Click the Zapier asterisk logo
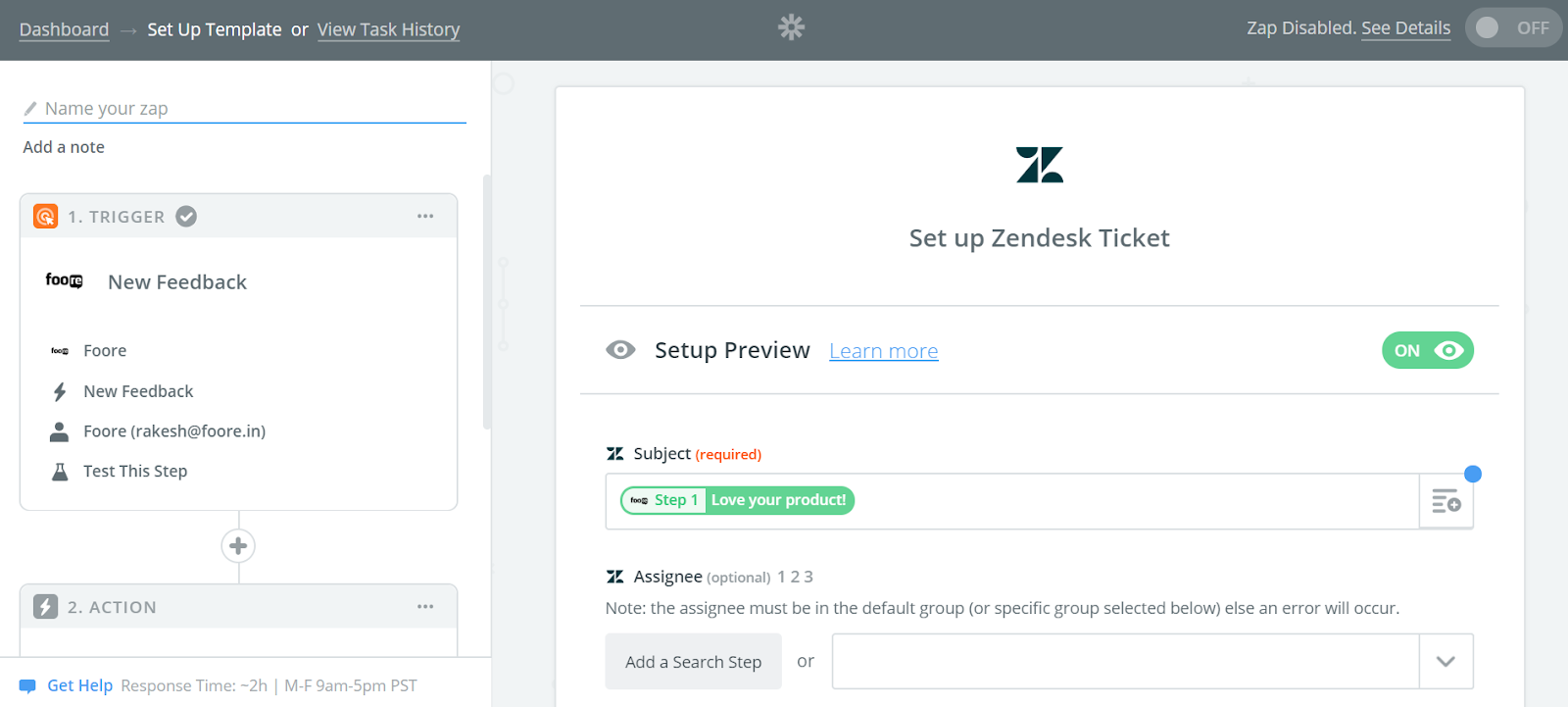 (791, 27)
